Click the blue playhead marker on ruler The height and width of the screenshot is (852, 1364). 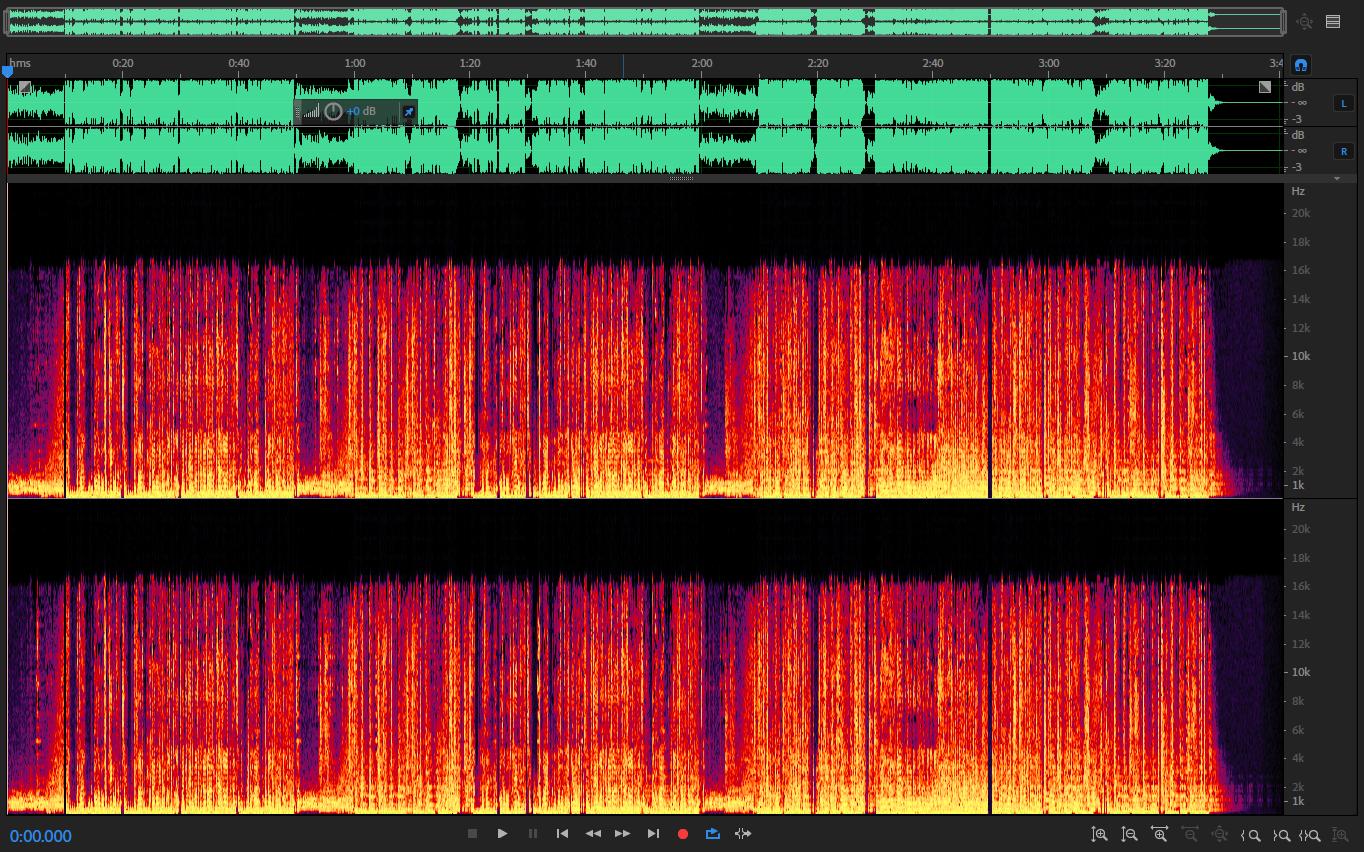(x=8, y=70)
